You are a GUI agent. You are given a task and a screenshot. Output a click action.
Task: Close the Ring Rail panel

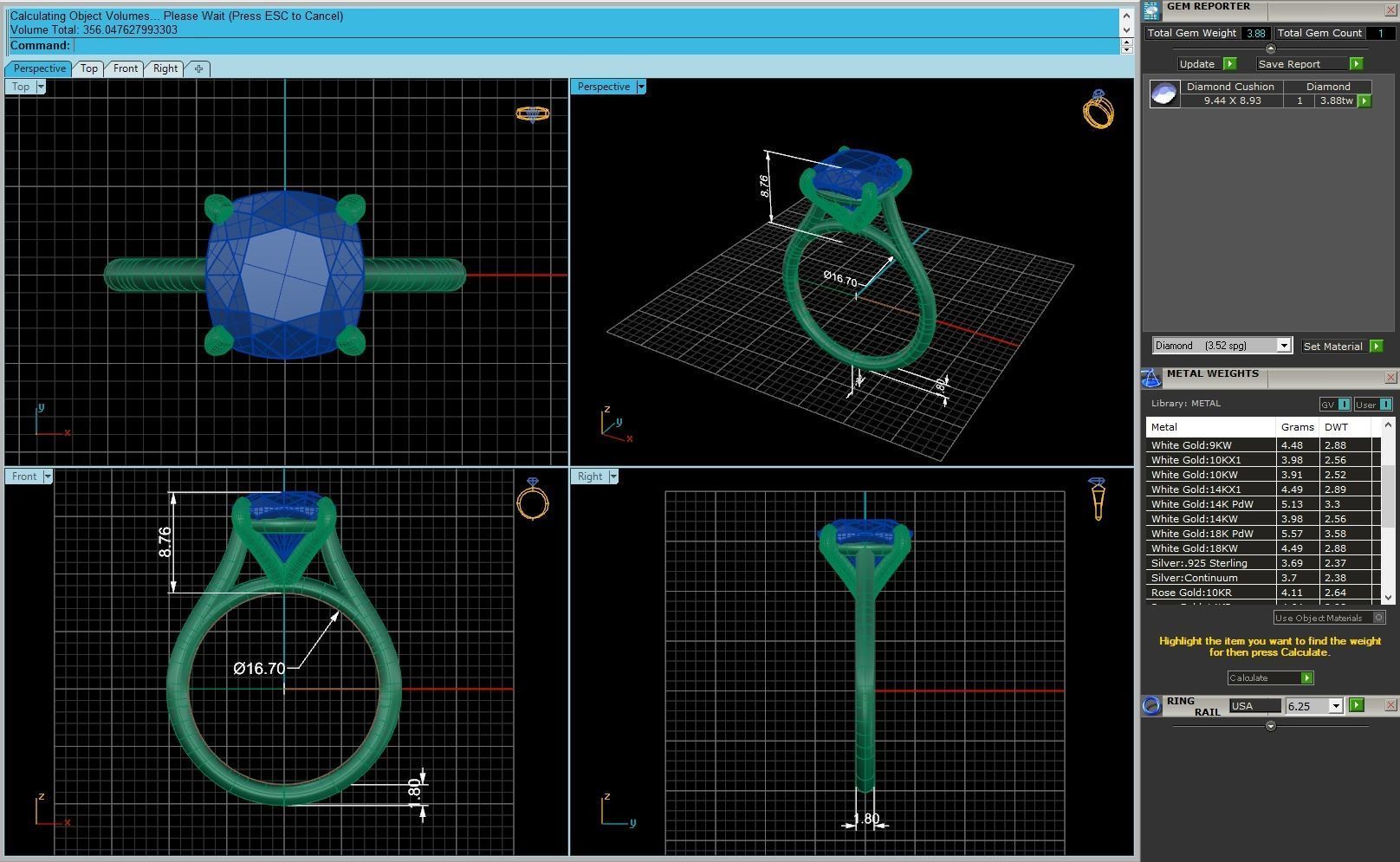(1390, 705)
